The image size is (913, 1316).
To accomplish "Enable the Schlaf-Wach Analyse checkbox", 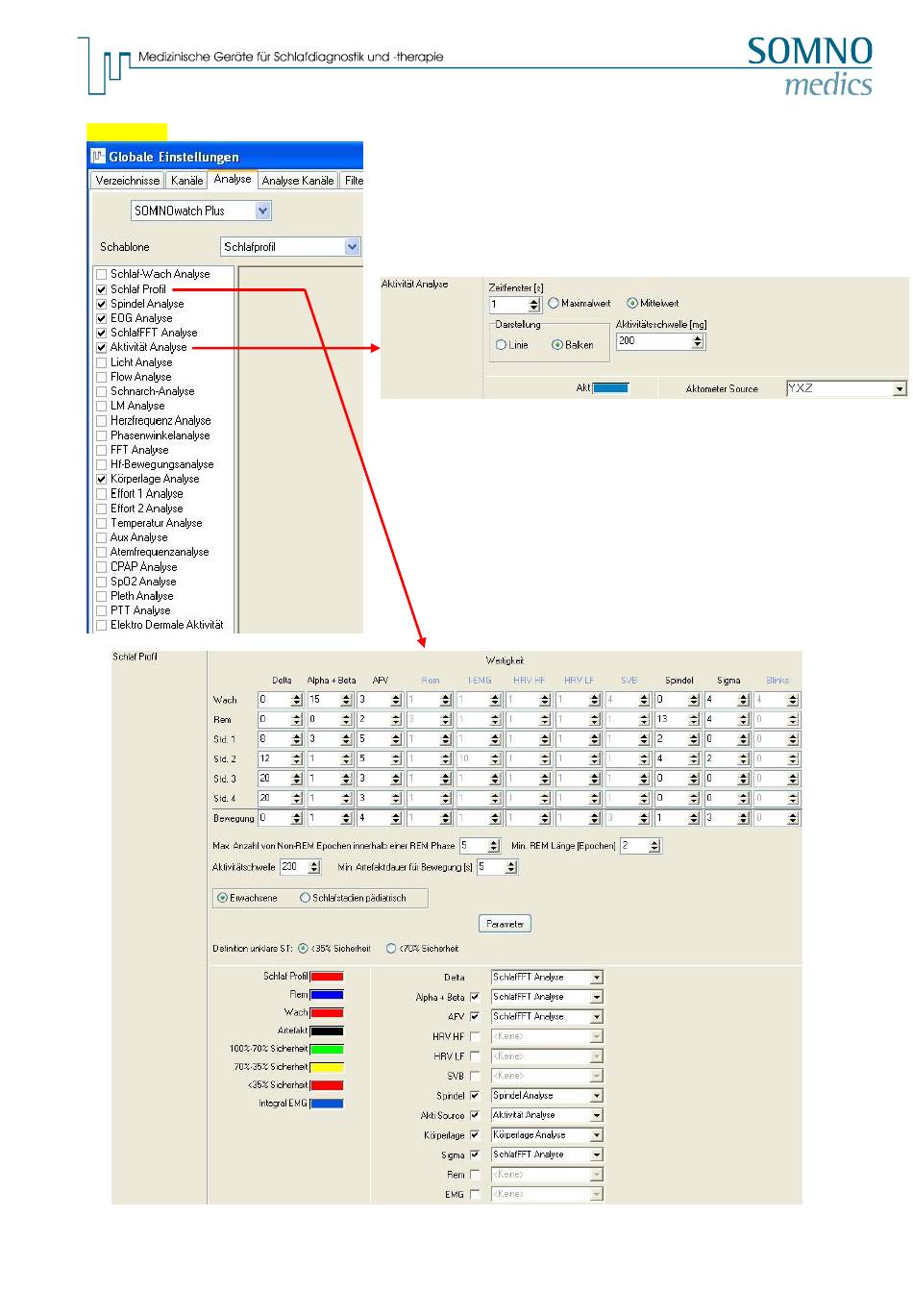I will tap(101, 274).
